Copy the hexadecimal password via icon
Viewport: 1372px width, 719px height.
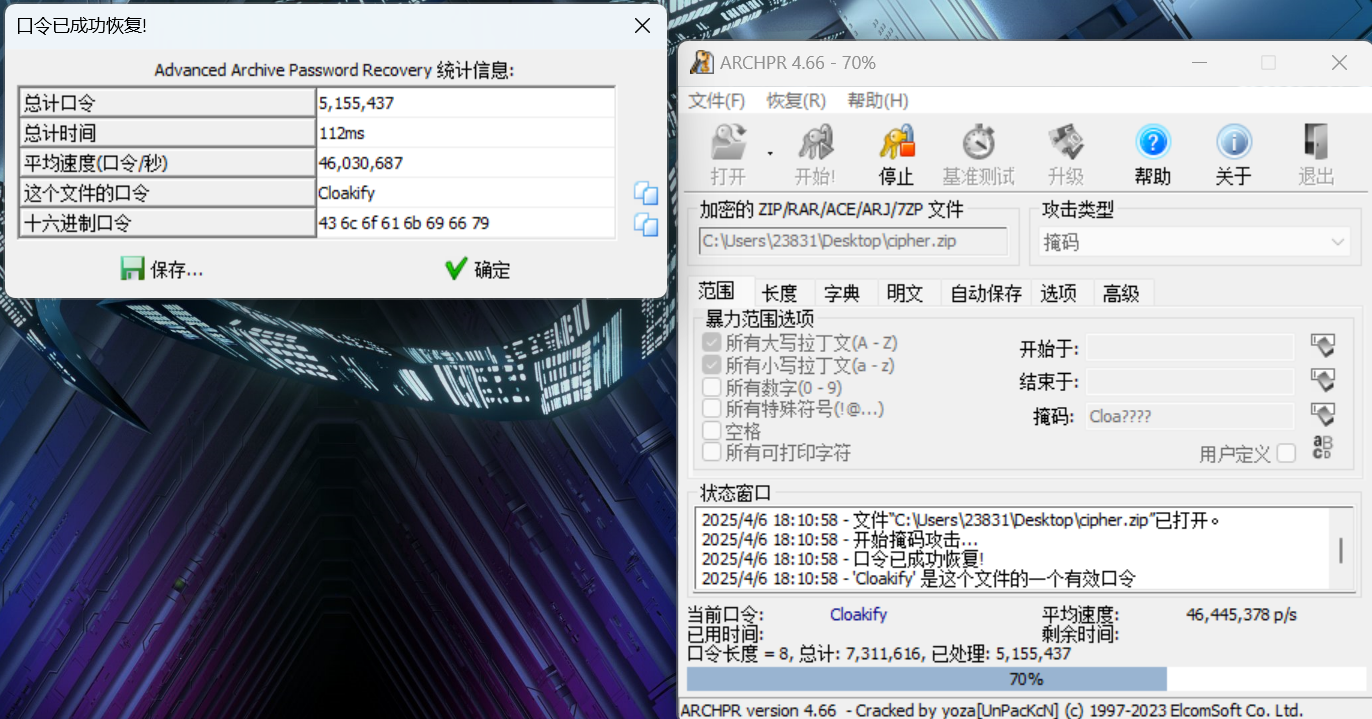click(x=646, y=224)
